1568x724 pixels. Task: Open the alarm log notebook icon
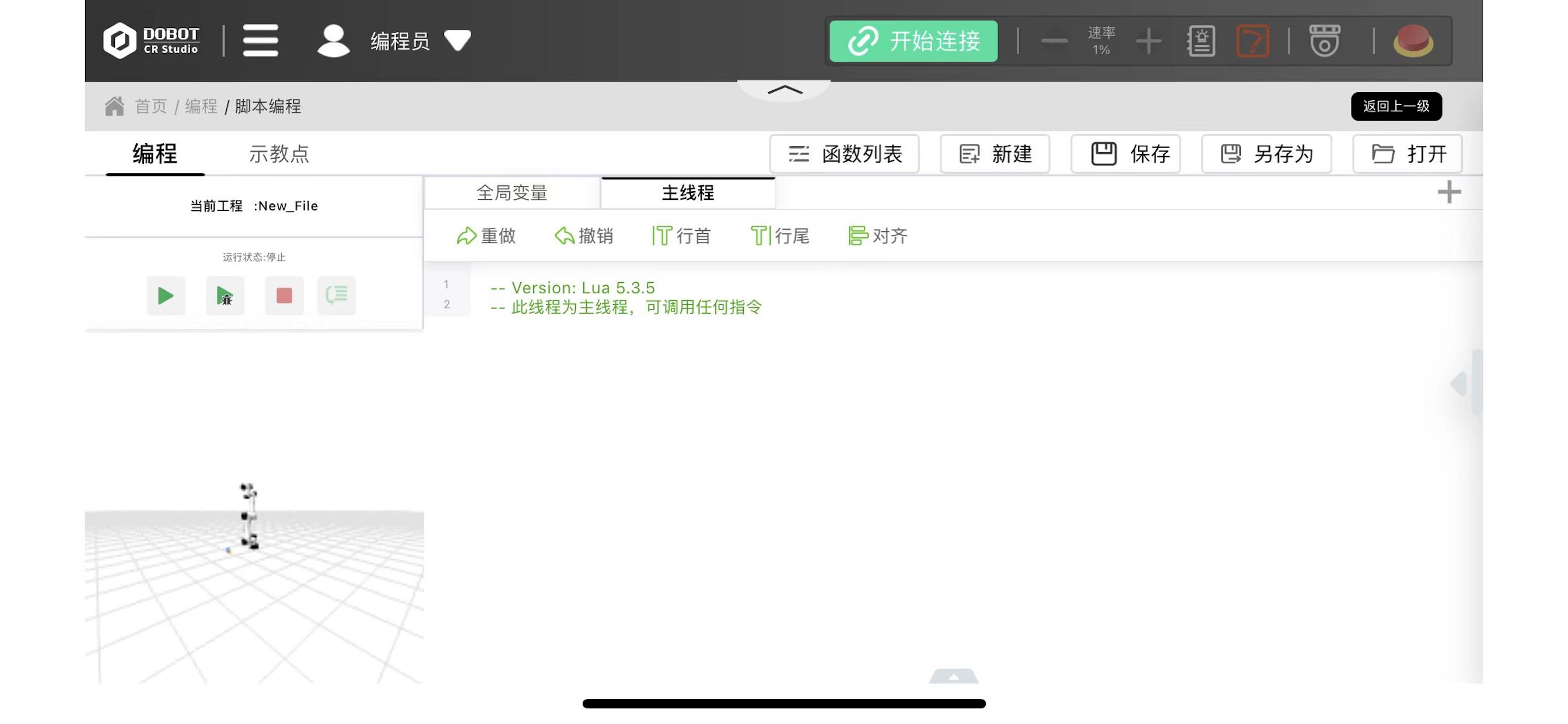pos(1201,41)
